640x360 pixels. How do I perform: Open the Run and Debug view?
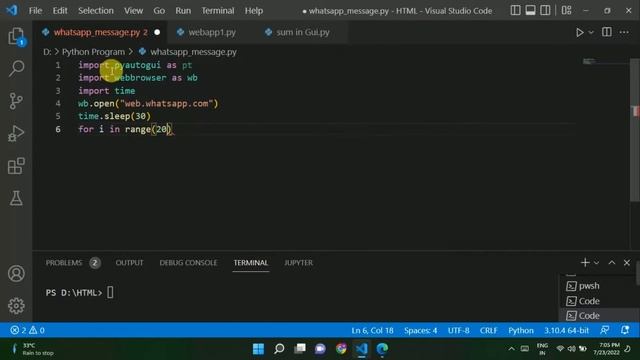(16, 133)
